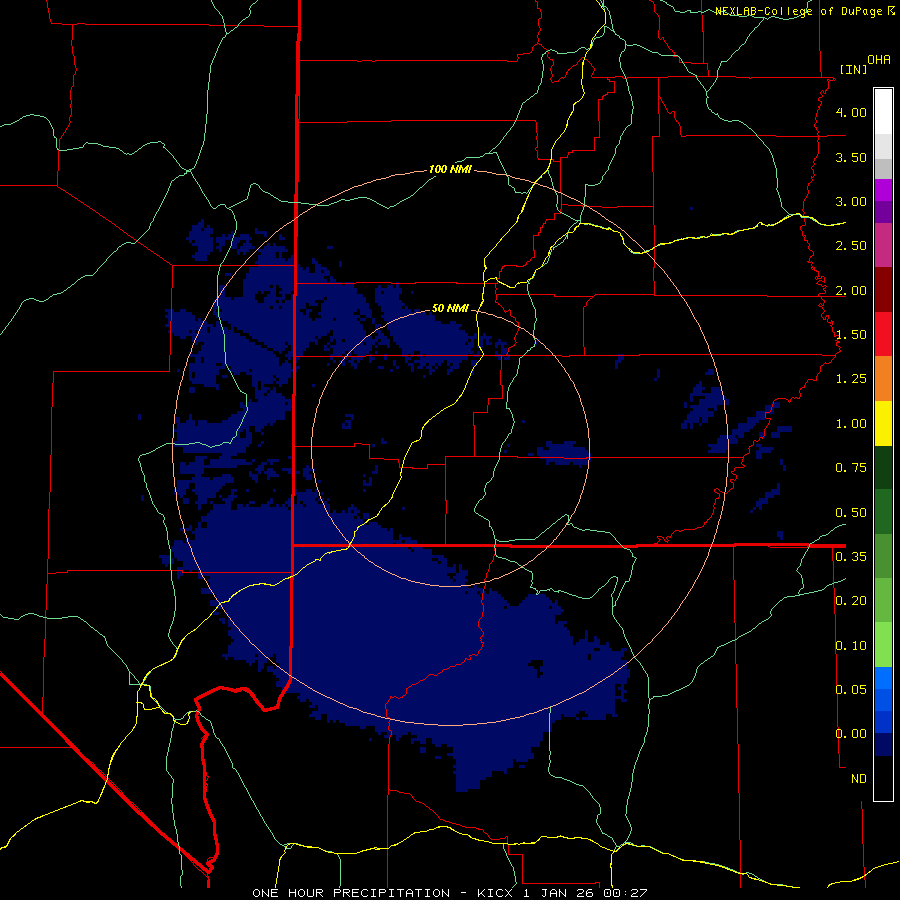Click the '0.20' legend value
The height and width of the screenshot is (900, 900).
pyautogui.click(x=851, y=601)
